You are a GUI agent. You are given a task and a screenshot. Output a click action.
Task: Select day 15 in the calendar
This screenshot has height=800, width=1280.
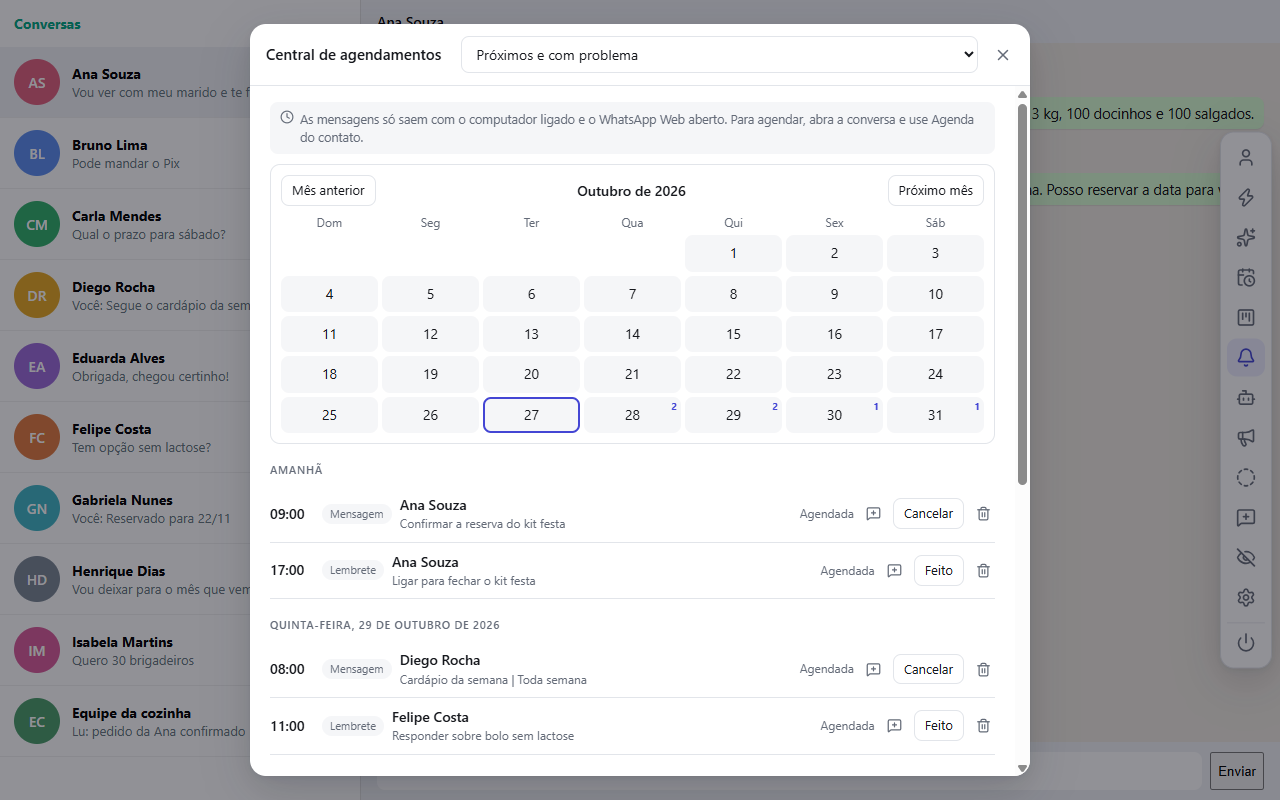733,334
